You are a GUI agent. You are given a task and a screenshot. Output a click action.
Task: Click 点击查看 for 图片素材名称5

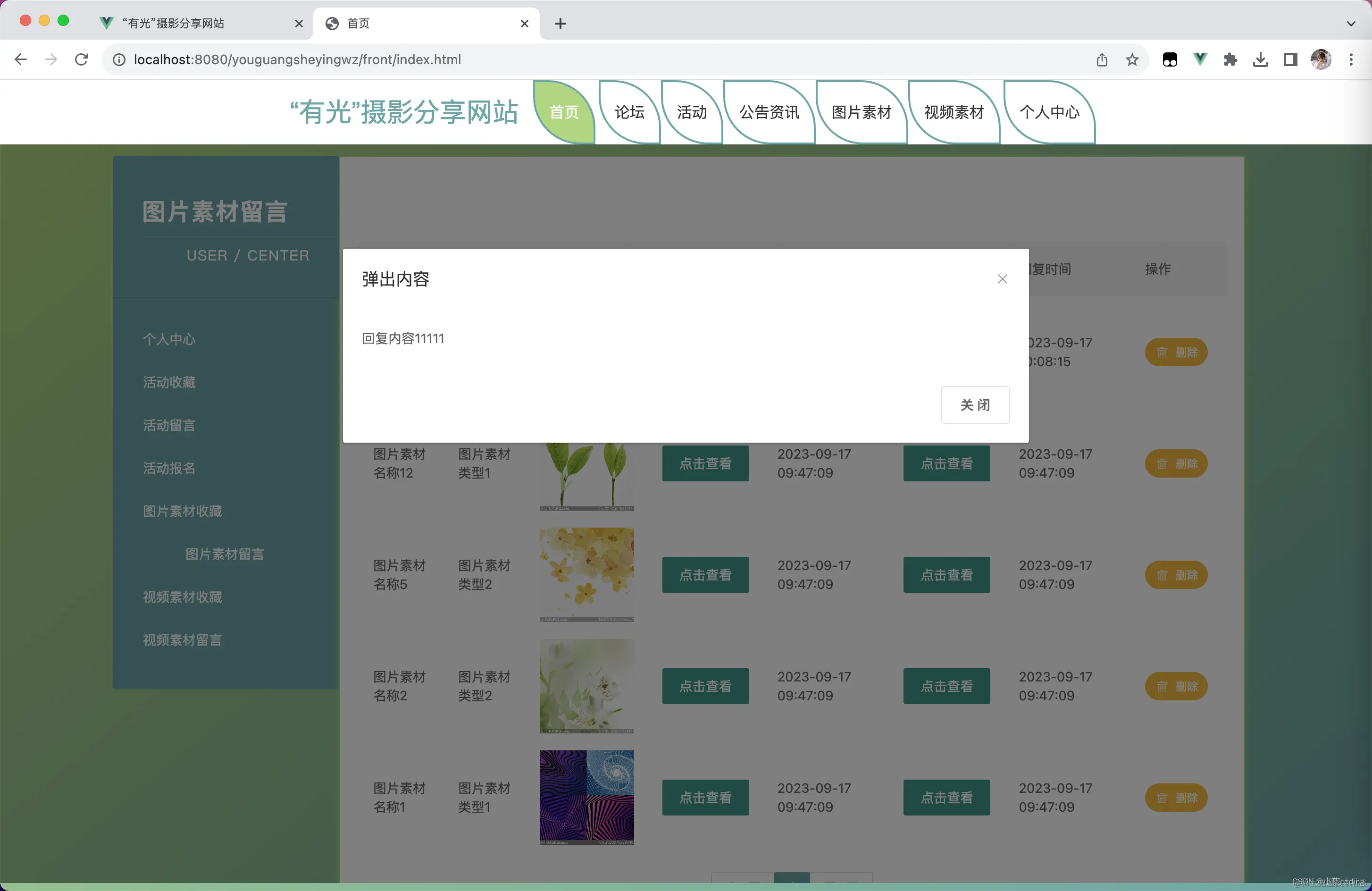(x=706, y=574)
